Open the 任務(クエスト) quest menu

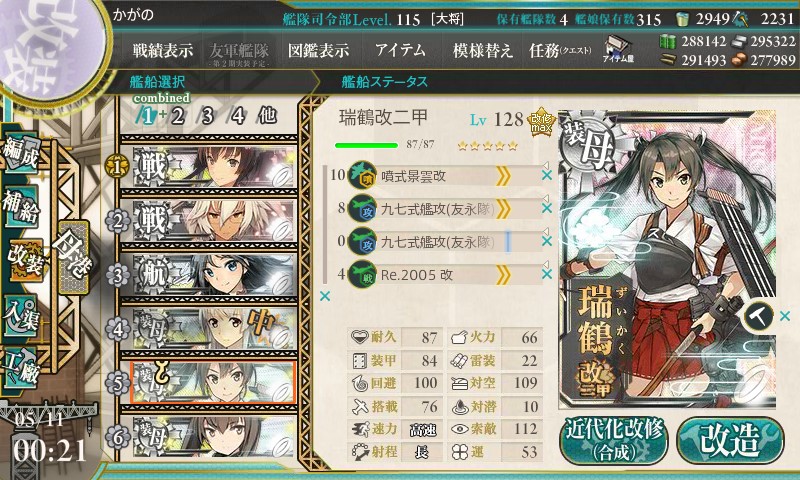(x=560, y=50)
